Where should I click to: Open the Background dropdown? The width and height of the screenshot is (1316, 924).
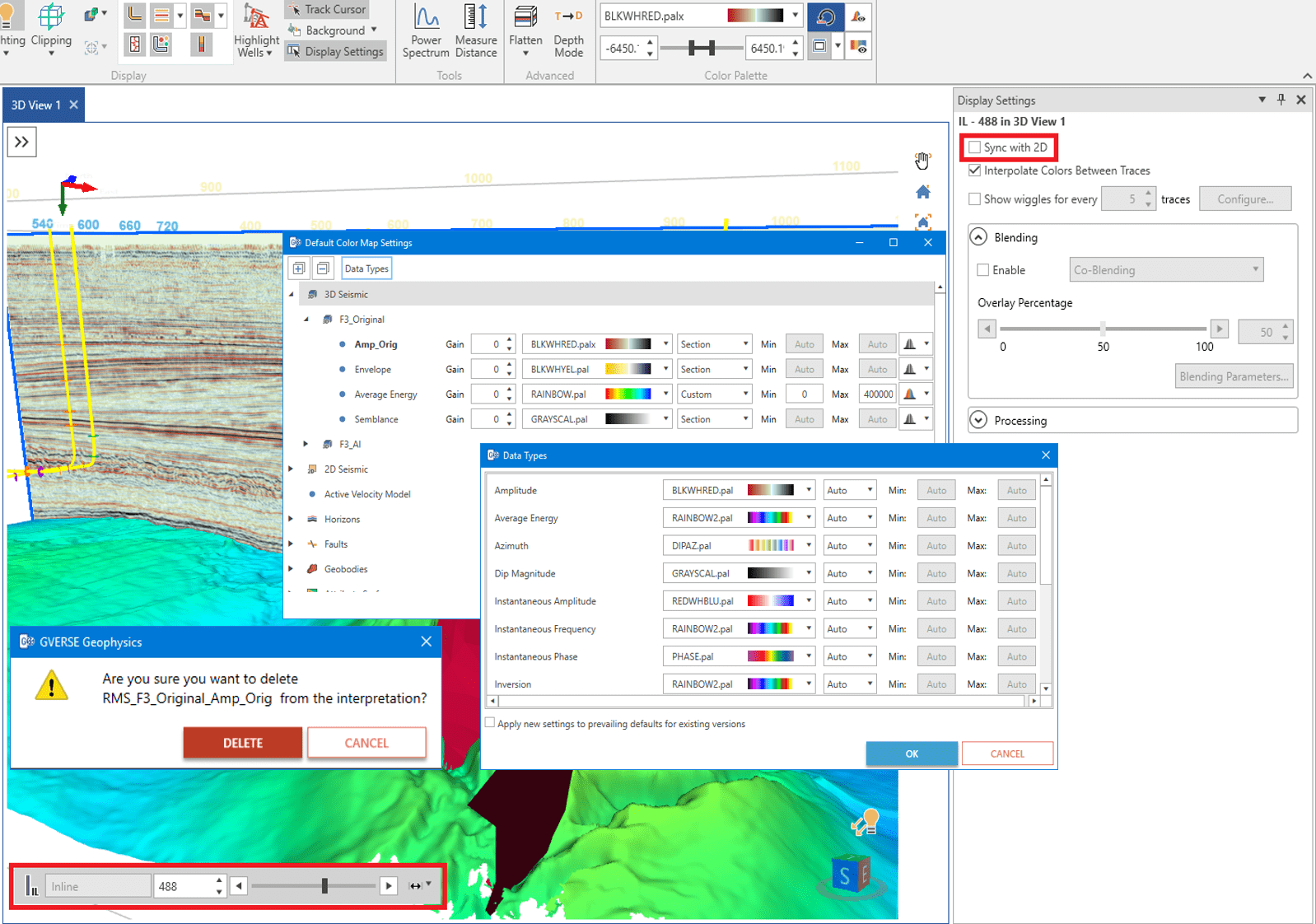click(x=333, y=30)
